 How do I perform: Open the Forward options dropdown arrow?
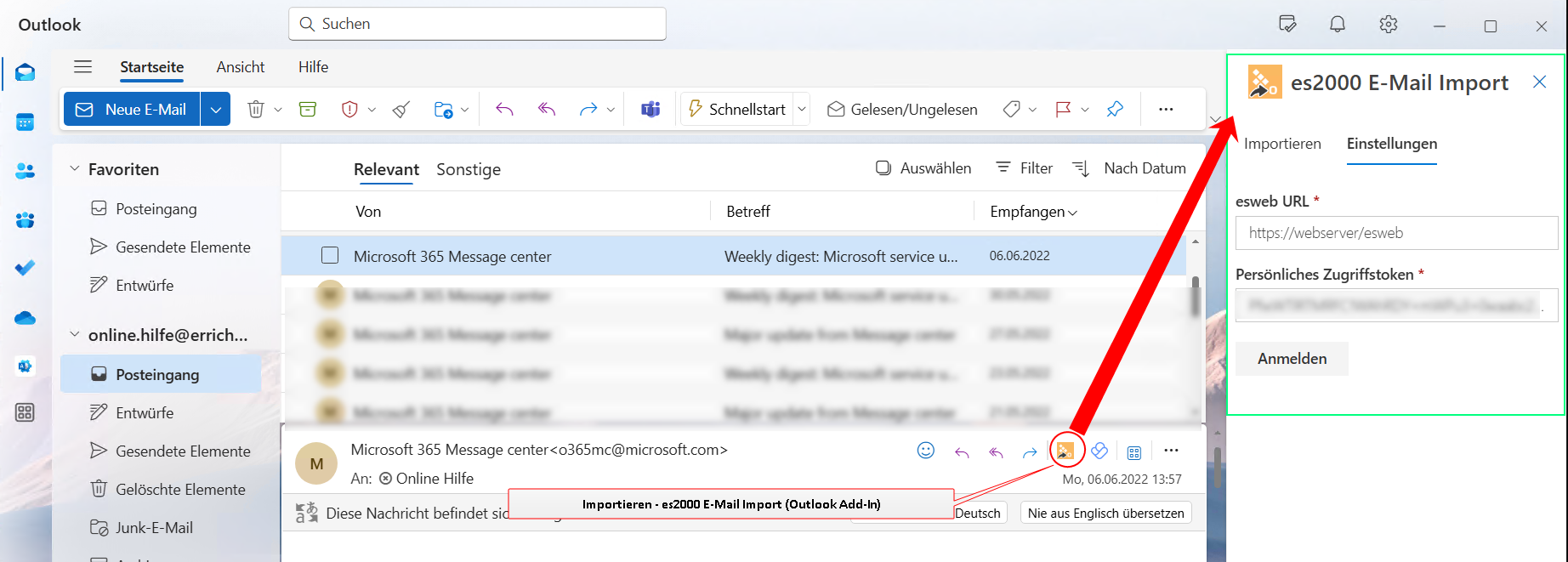click(x=611, y=110)
